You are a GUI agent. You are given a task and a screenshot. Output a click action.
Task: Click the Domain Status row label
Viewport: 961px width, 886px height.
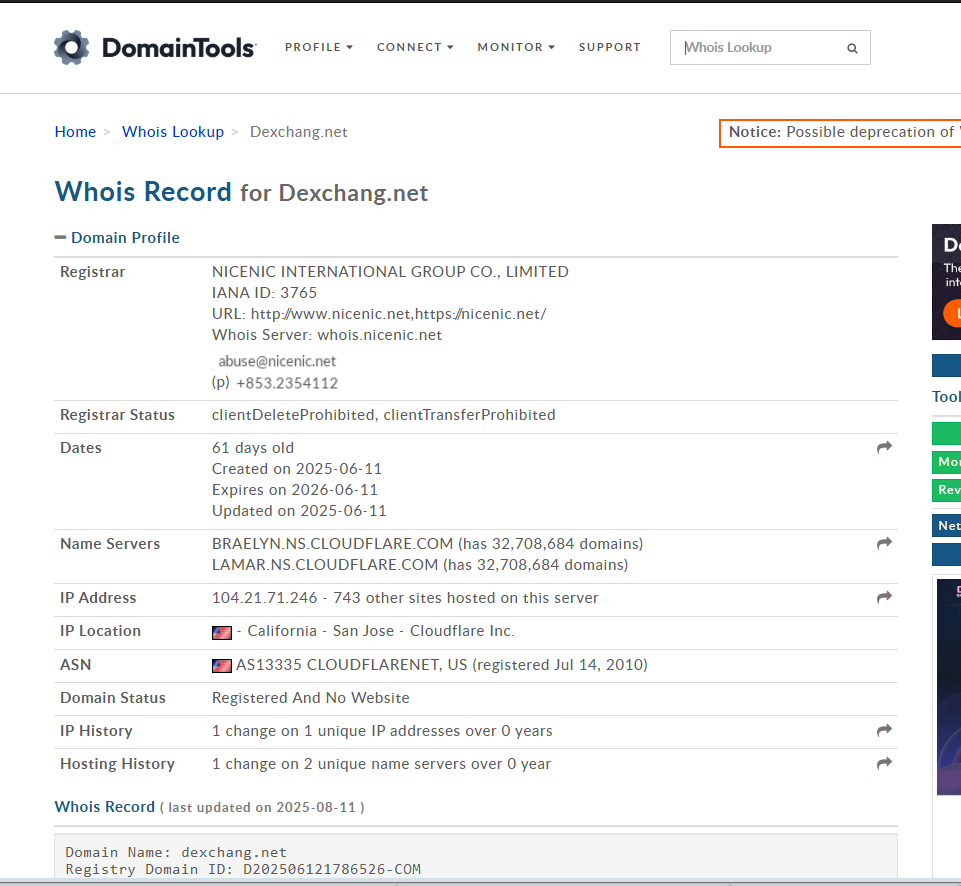pyautogui.click(x=113, y=698)
